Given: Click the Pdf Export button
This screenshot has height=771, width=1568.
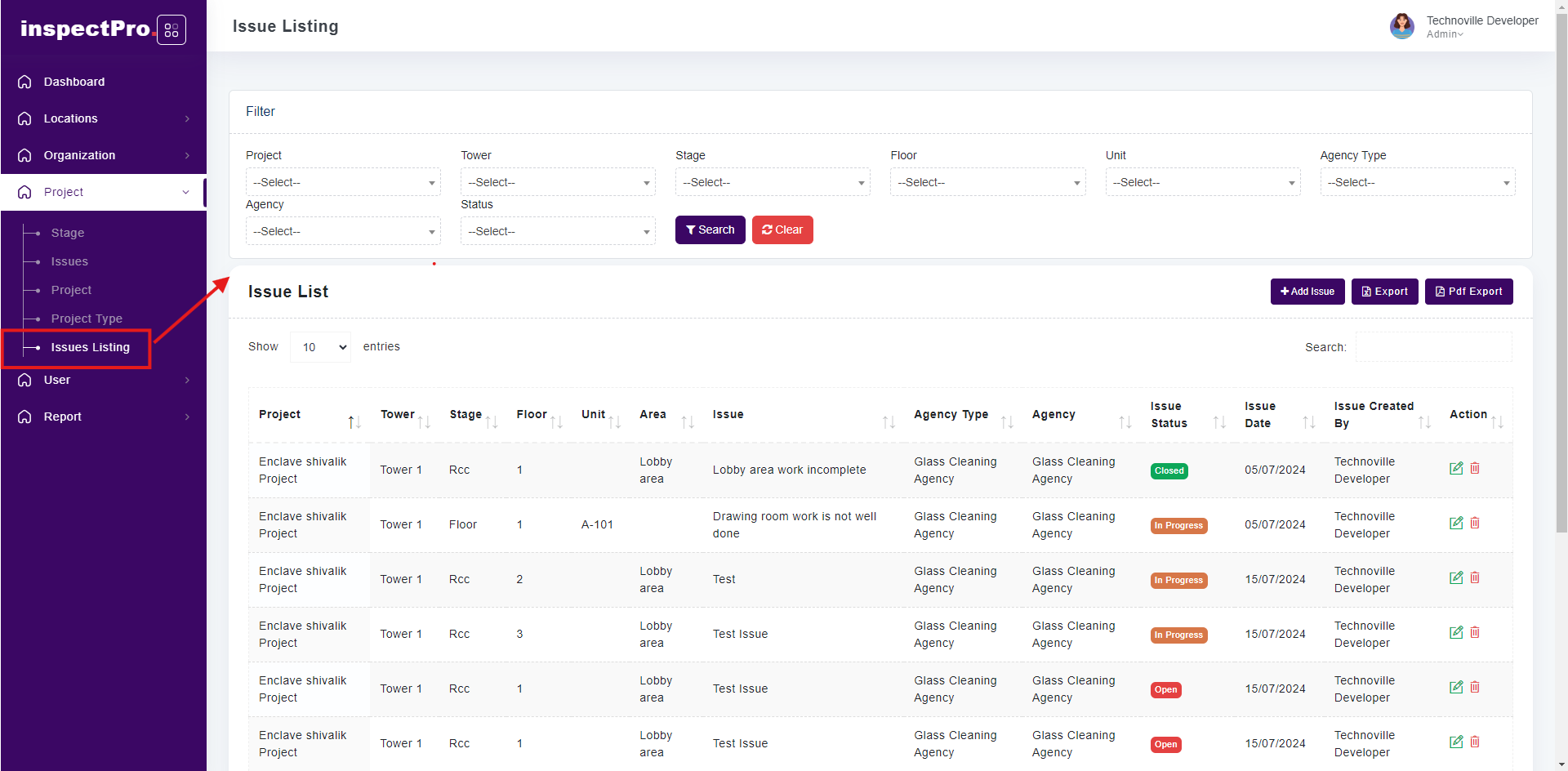Looking at the screenshot, I should [x=1468, y=292].
